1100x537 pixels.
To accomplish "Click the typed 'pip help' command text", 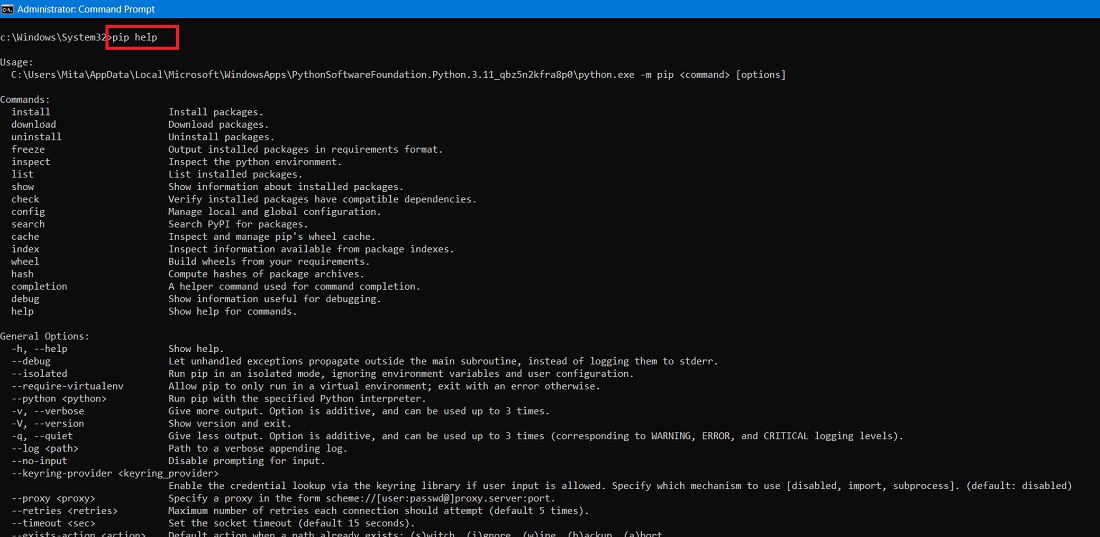I will [135, 37].
